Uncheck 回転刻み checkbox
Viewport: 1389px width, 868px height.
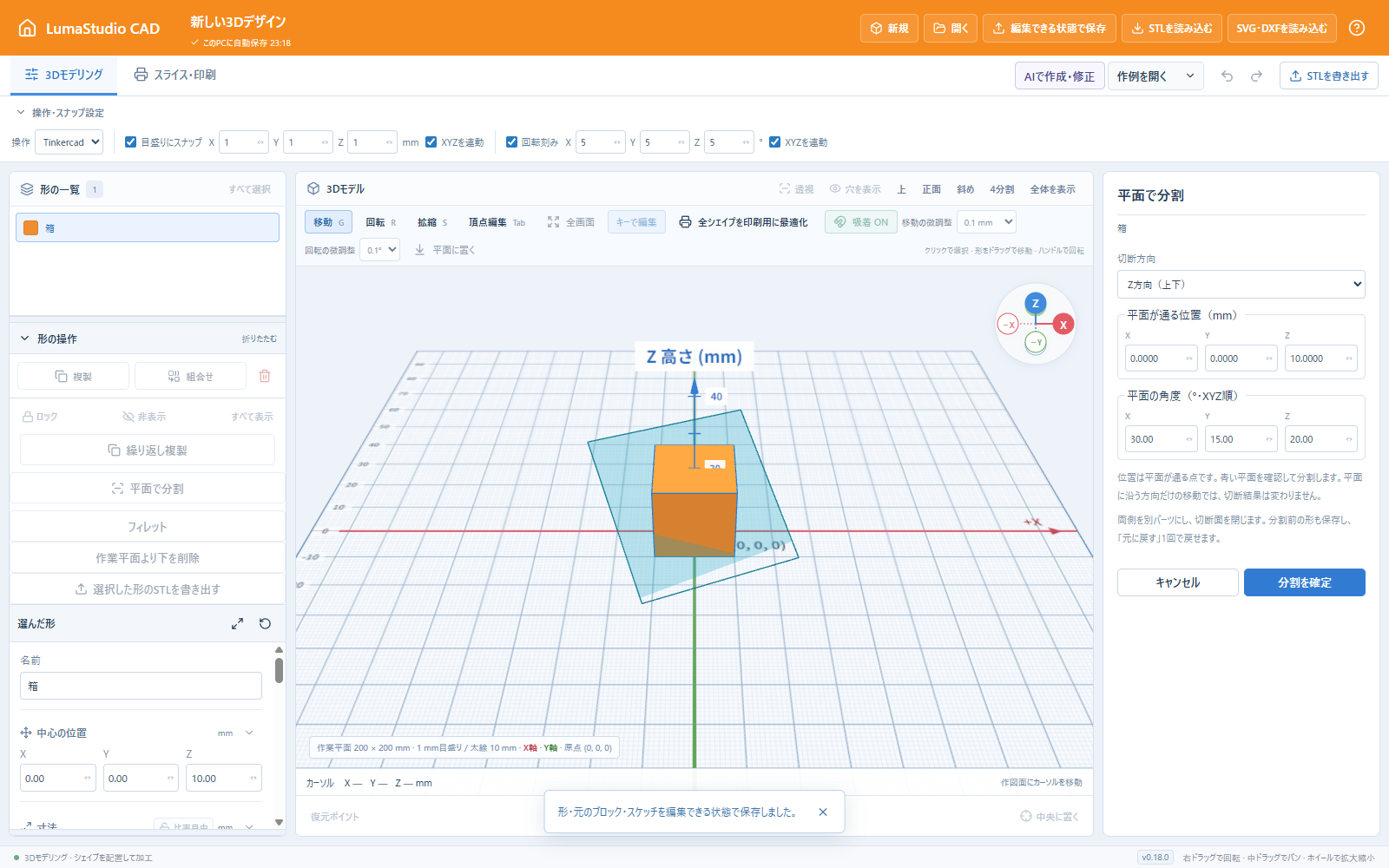tap(511, 141)
